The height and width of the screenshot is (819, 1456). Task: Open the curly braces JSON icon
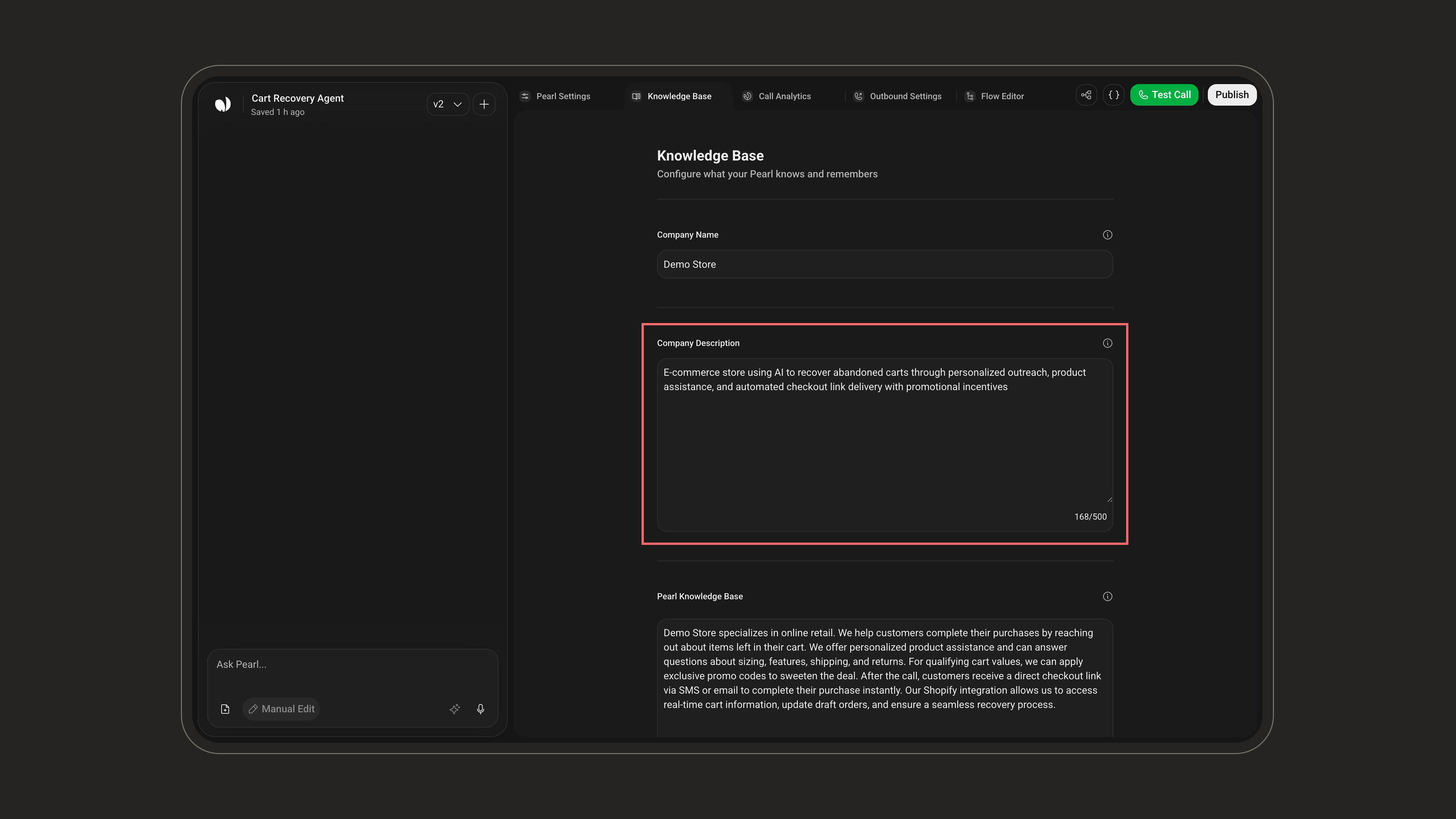1114,95
